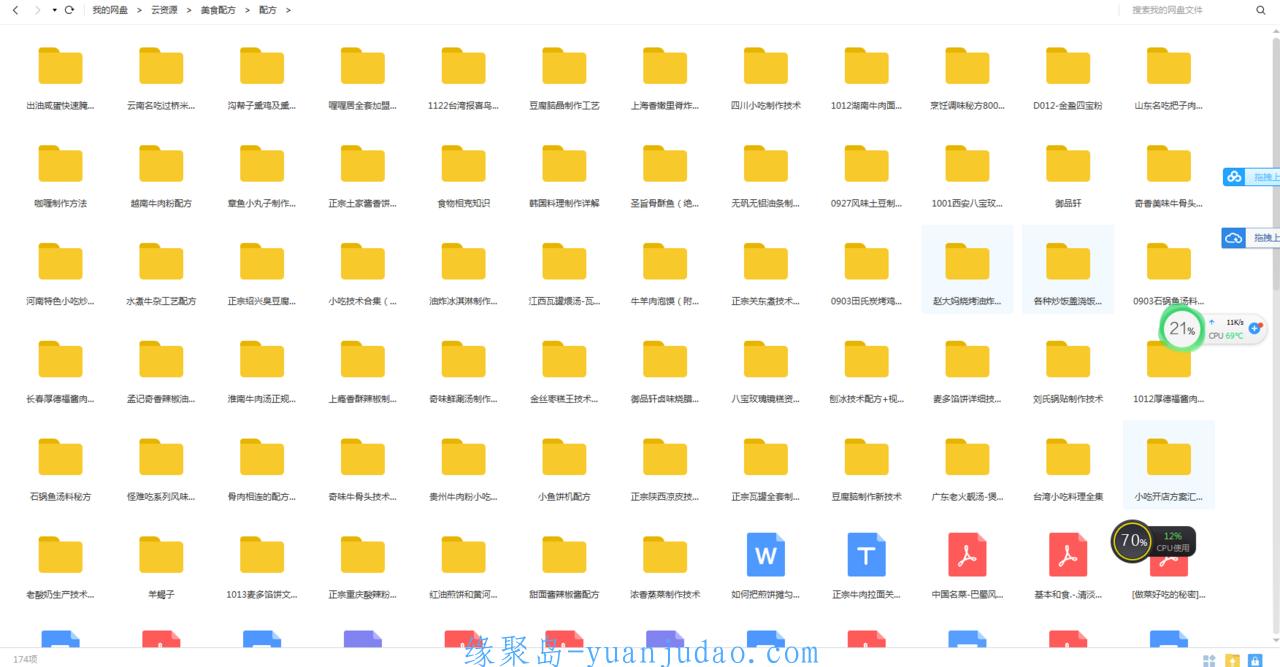Click the magnifier search icon
1280x667 pixels.
pyautogui.click(x=1261, y=10)
